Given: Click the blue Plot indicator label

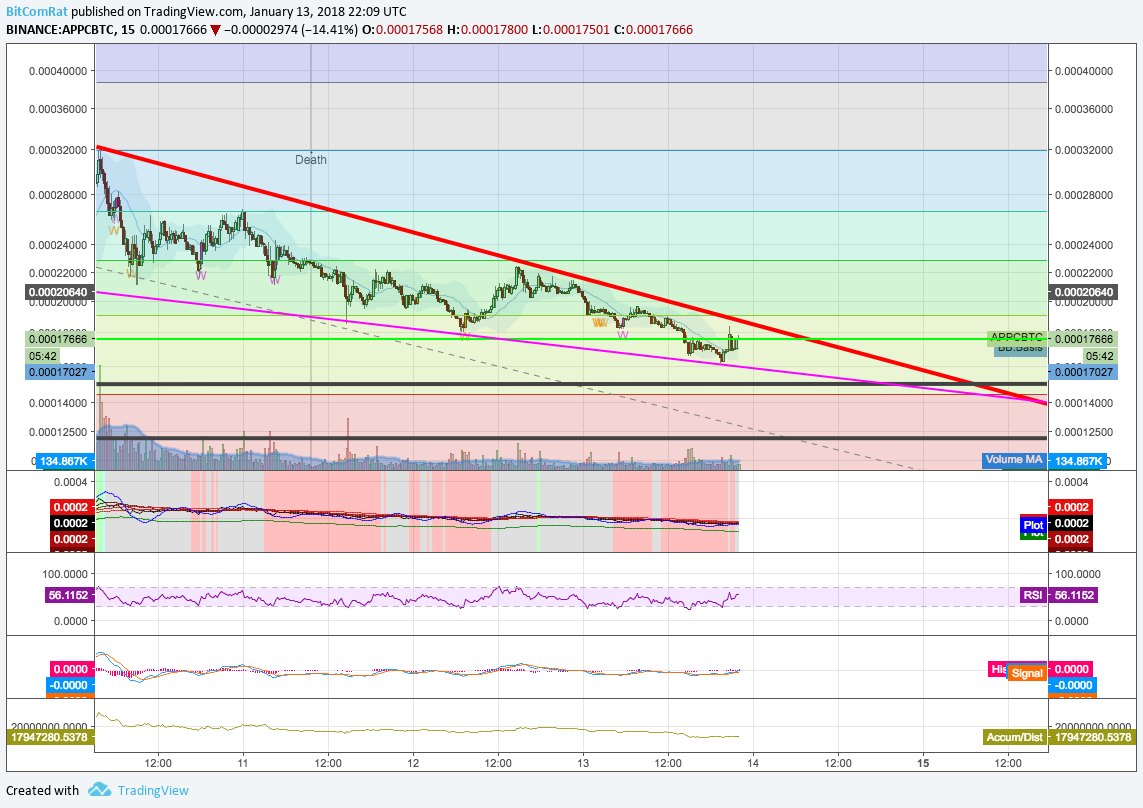Looking at the screenshot, I should pos(1033,525).
